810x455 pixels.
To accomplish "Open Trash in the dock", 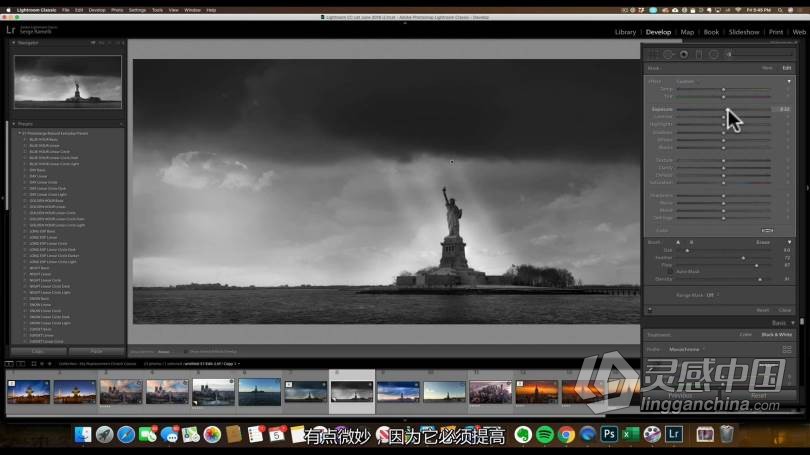I will coord(727,434).
